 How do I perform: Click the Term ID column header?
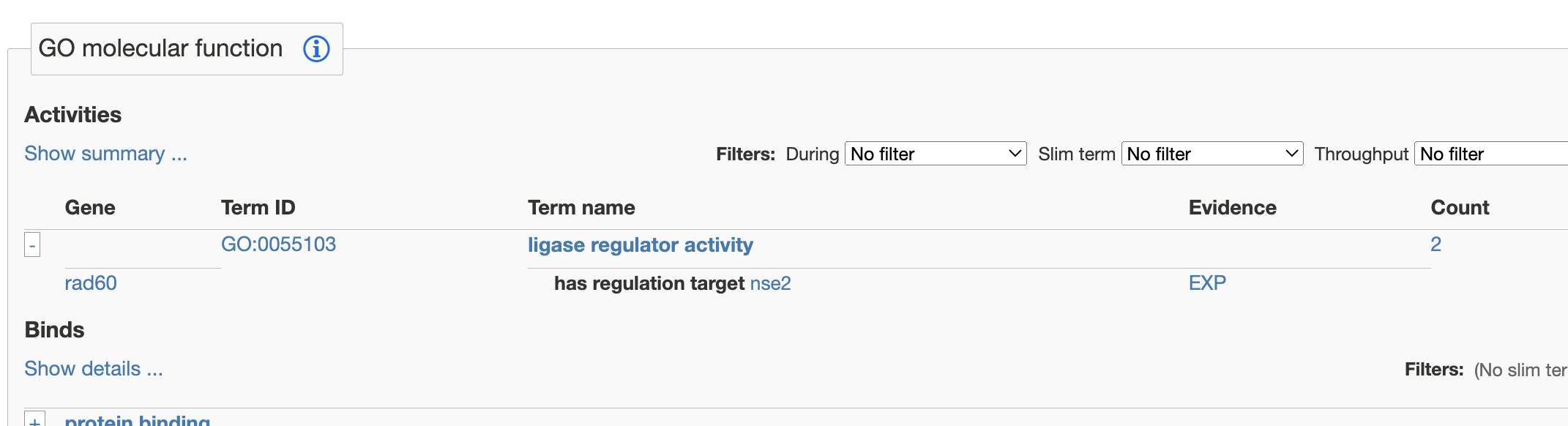[259, 207]
